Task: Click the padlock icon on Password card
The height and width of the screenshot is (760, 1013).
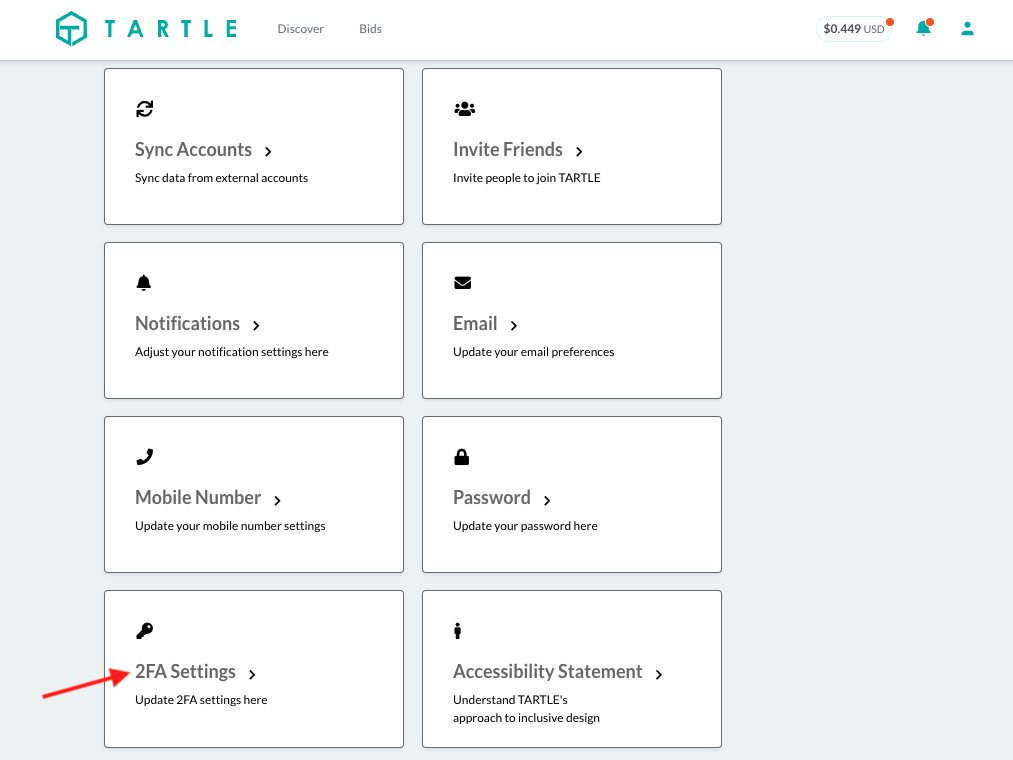Action: (461, 457)
